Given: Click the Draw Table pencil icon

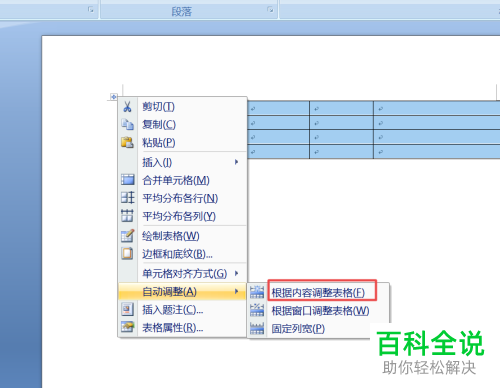Looking at the screenshot, I should 127,236.
